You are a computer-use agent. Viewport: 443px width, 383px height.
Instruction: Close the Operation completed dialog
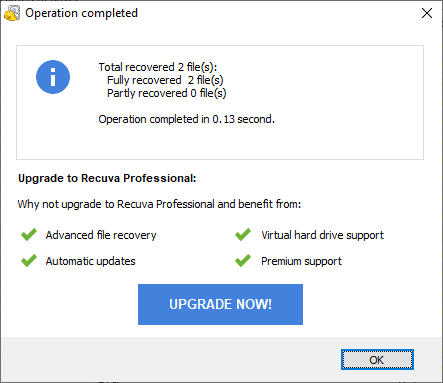(427, 13)
